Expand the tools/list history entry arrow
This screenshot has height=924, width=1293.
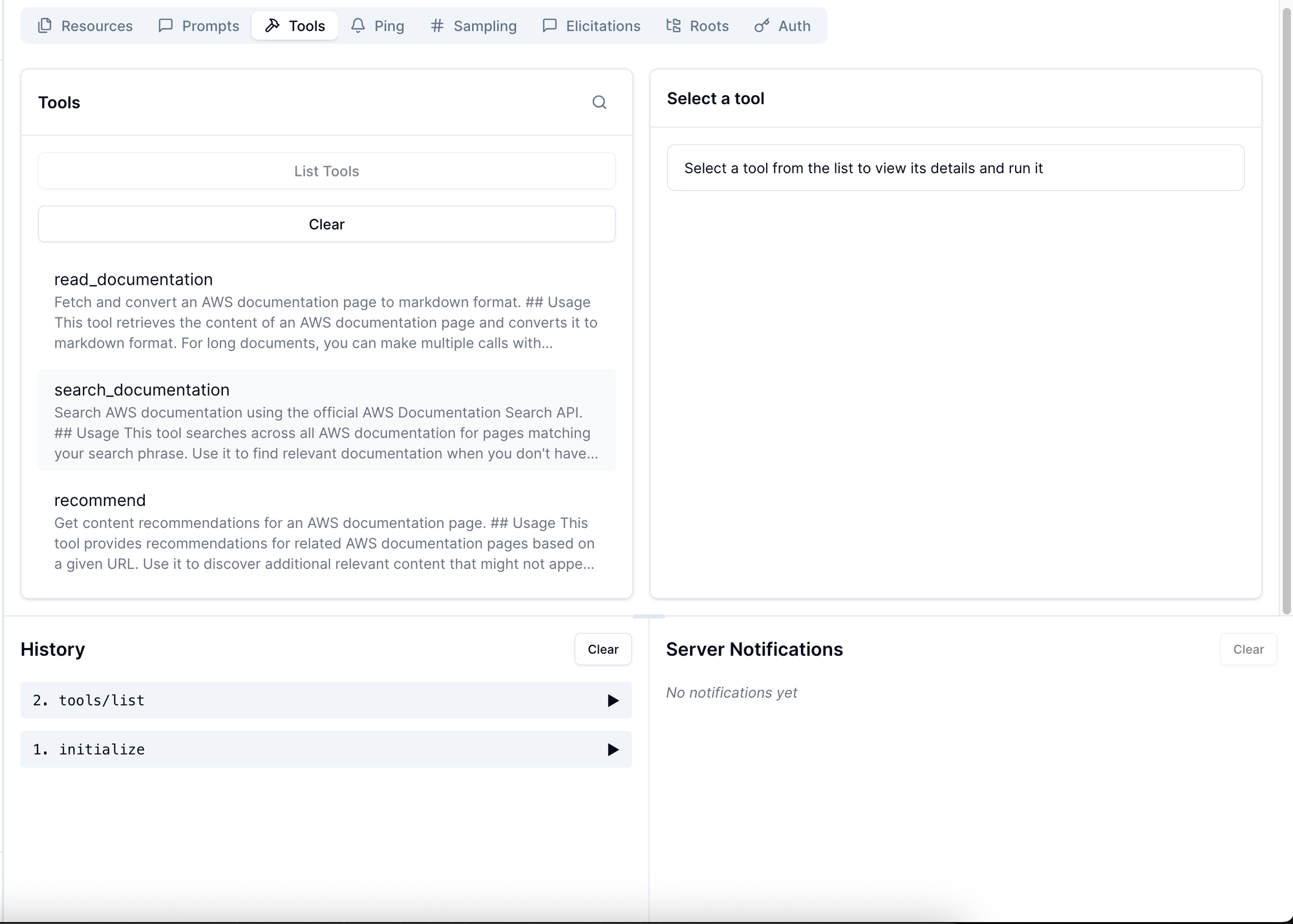(x=612, y=700)
